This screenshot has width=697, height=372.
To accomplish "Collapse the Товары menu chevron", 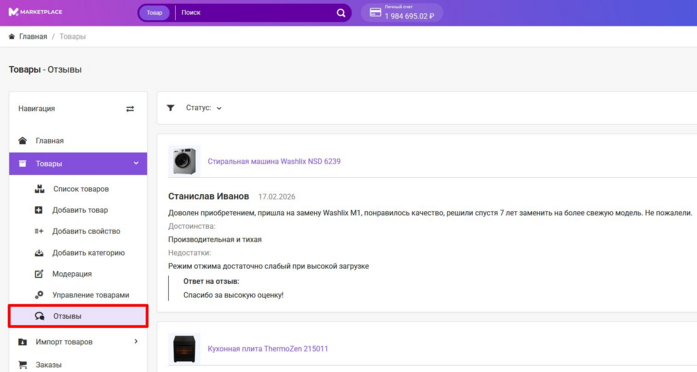I will coord(136,163).
